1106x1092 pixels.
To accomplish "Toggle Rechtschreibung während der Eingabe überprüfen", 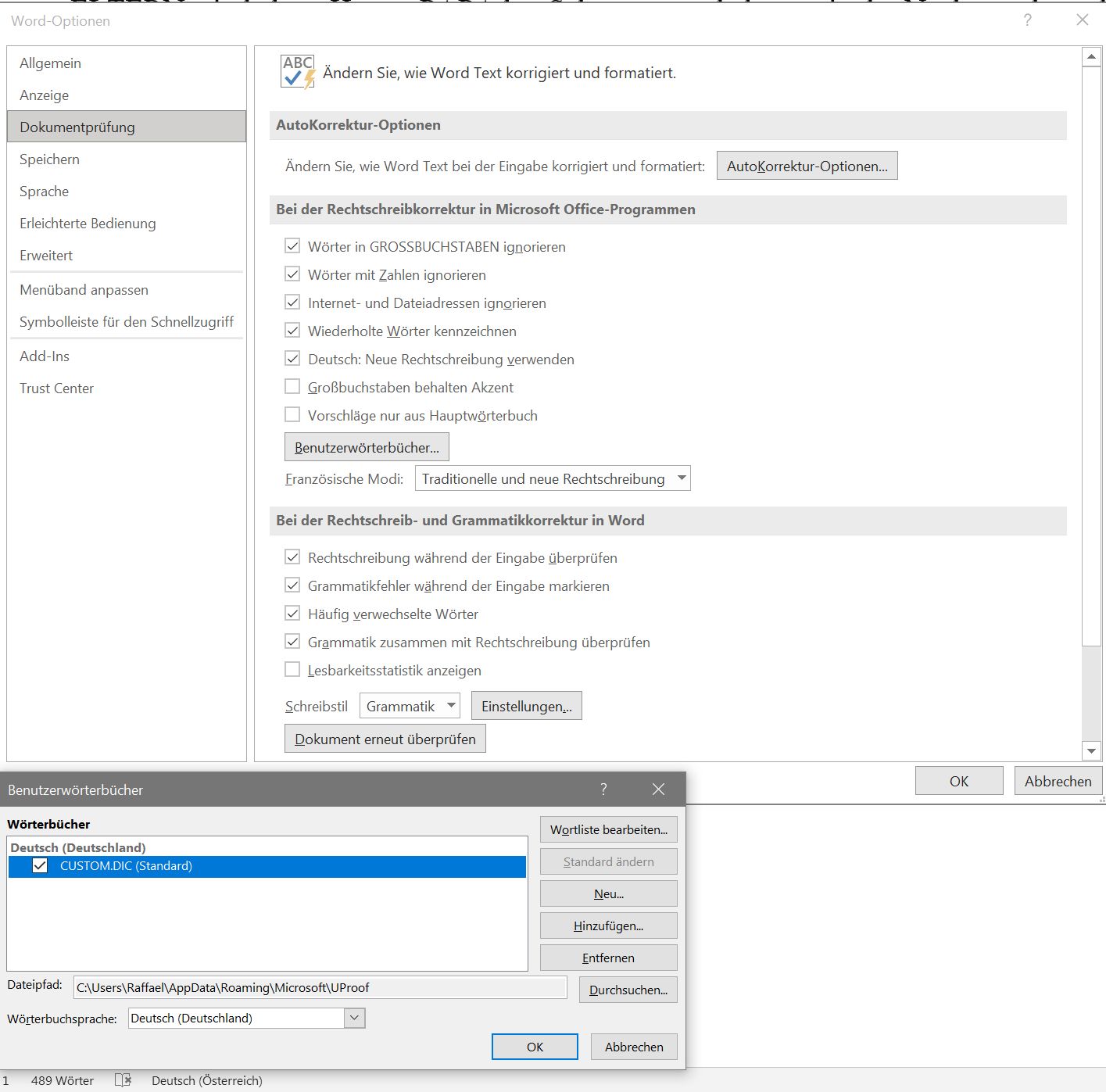I will [292, 557].
